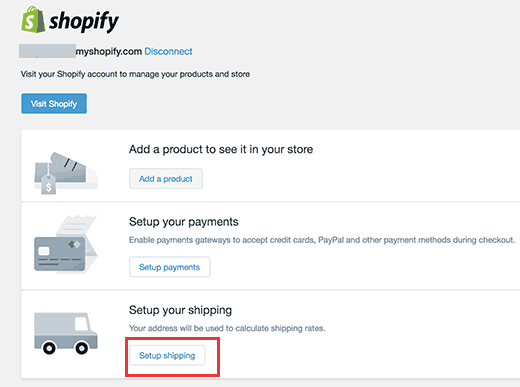
Task: Click the shoe with price tag illustration
Action: (66, 173)
